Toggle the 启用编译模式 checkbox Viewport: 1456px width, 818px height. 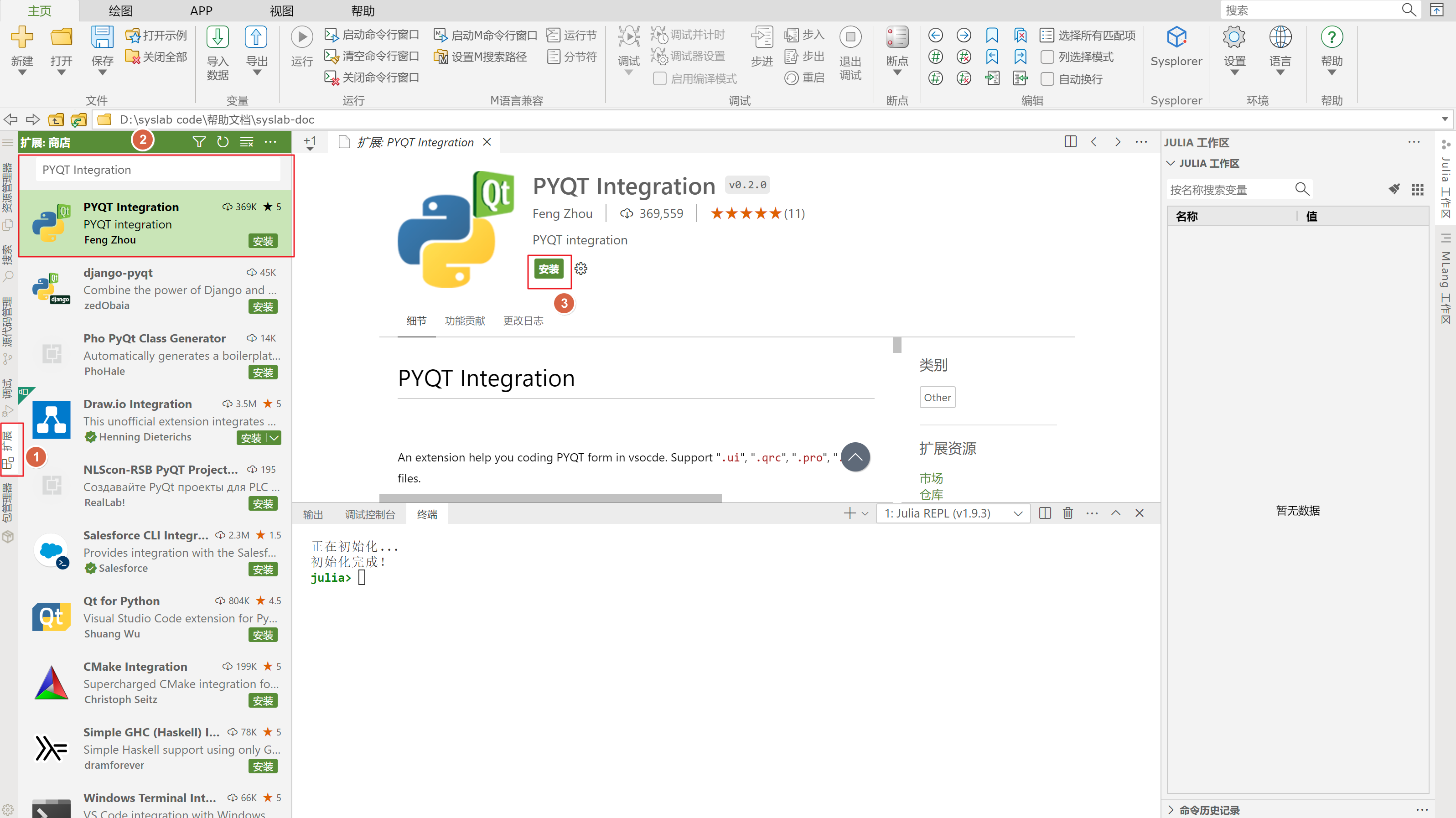click(660, 78)
